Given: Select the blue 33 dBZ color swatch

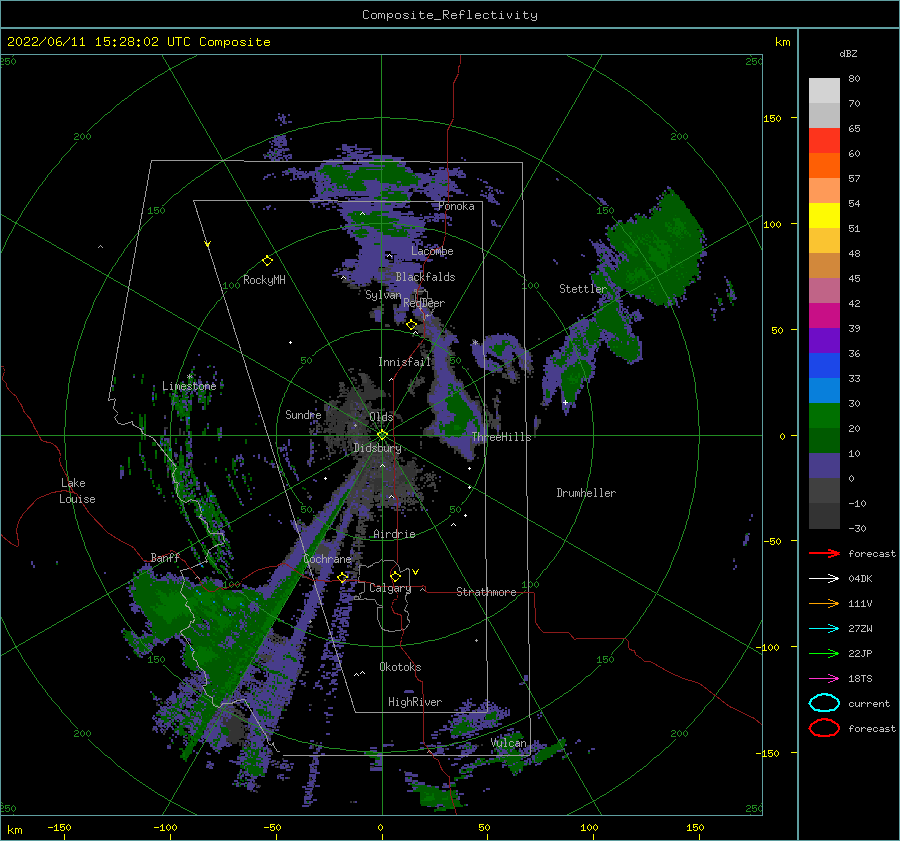Looking at the screenshot, I should coord(824,366).
